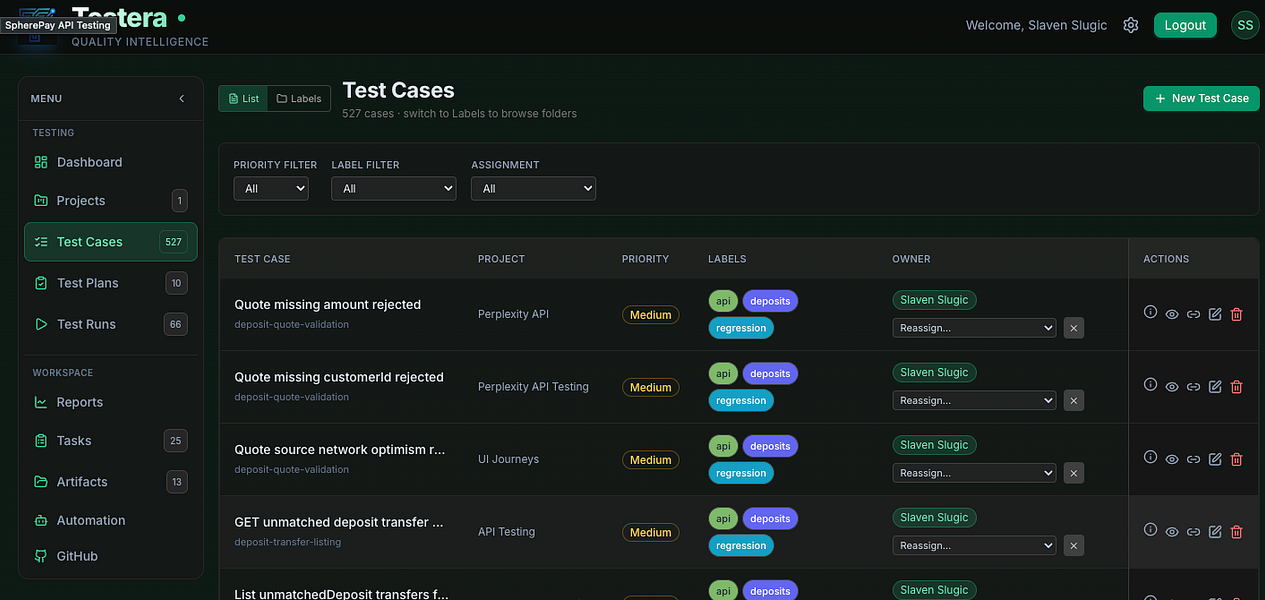
Task: Open Reassign dropdown for Quote source network optimism
Action: point(974,473)
